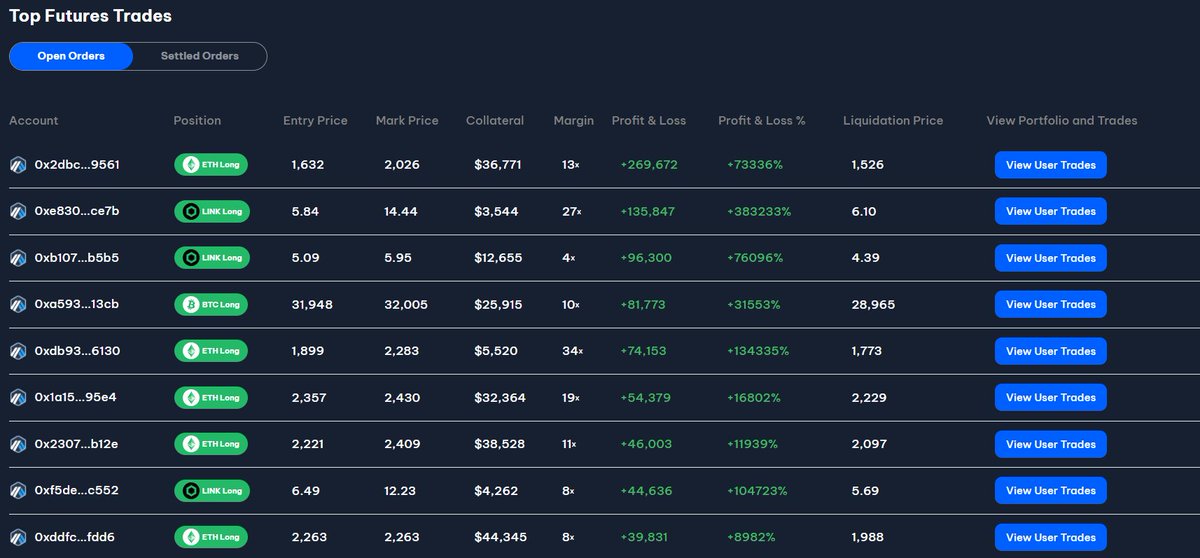The height and width of the screenshot is (558, 1200).
Task: Click LINK Long badge in 0xe830...ce7b row
Action: point(211,211)
